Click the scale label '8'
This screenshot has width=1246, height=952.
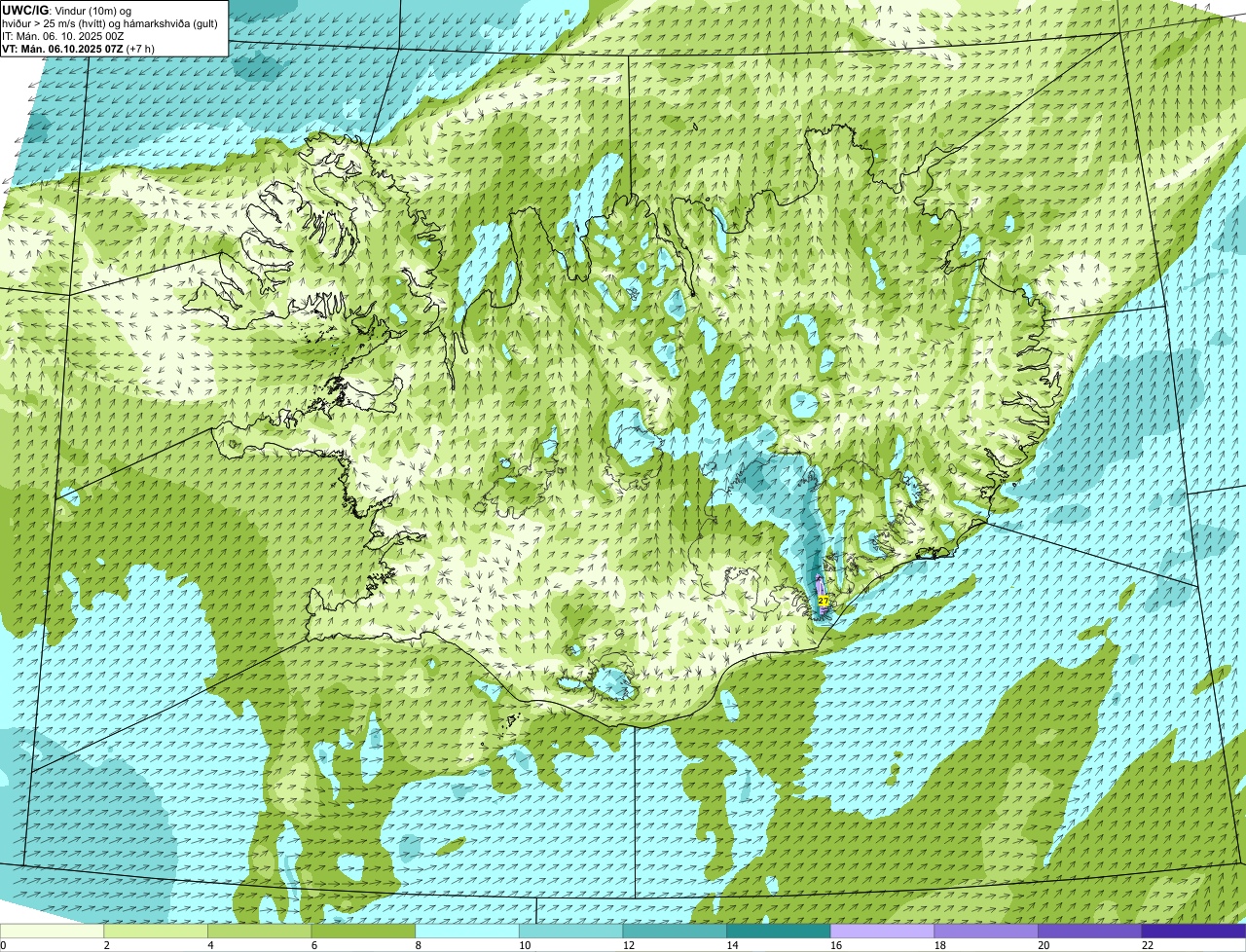click(x=418, y=945)
